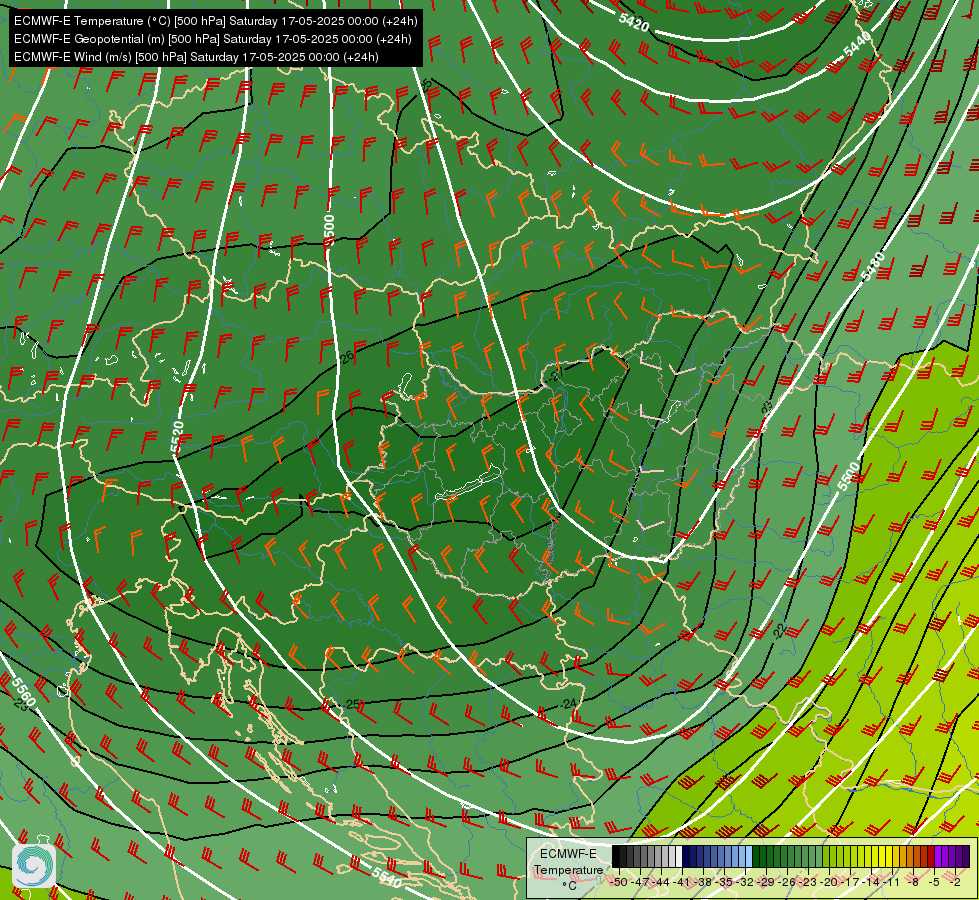
Task: Select the ECMWF-E Geopotential 500 hPa title line
Action: click(212, 39)
